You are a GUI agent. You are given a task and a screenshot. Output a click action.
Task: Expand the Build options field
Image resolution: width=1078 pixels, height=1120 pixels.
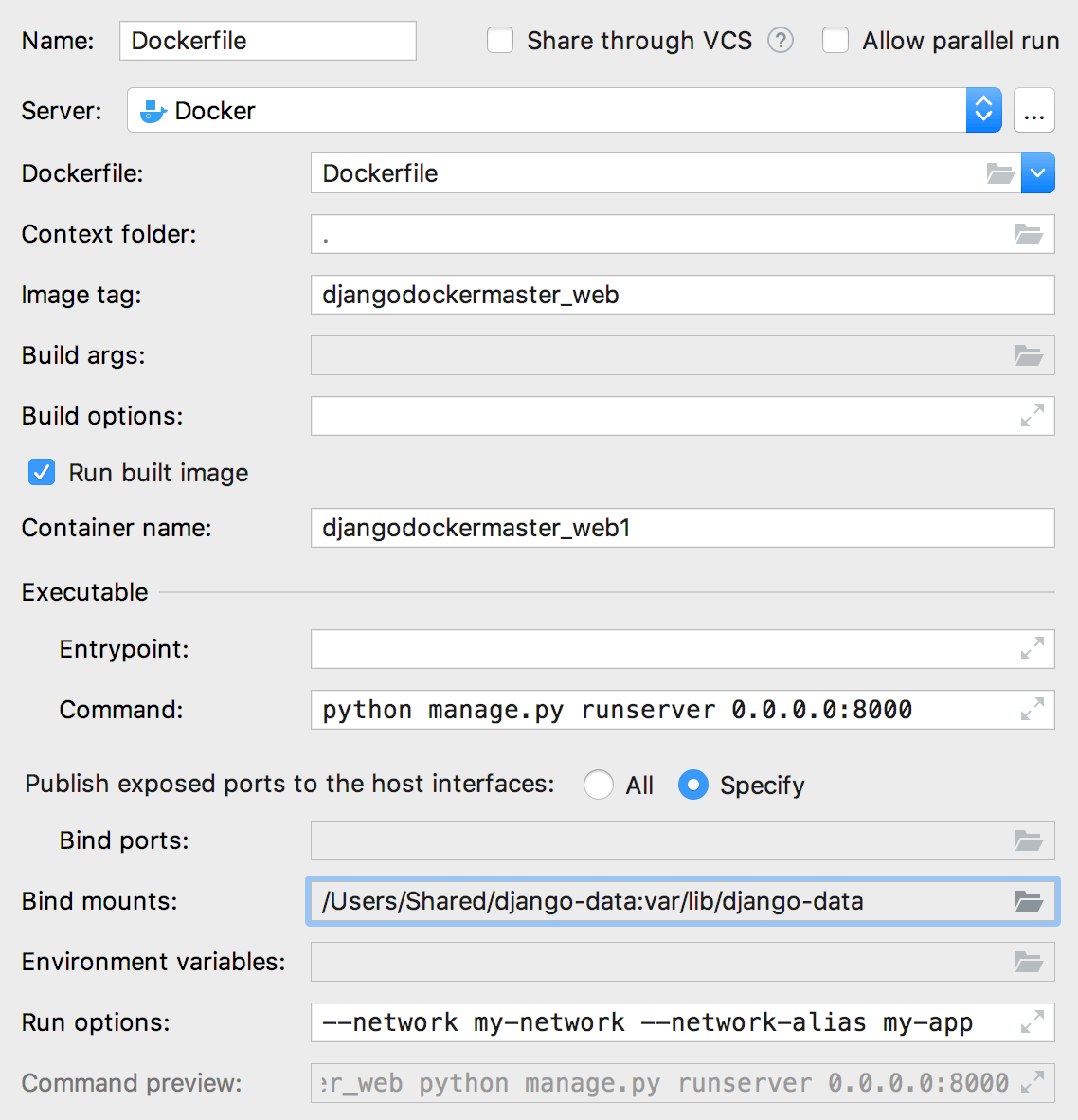1033,415
